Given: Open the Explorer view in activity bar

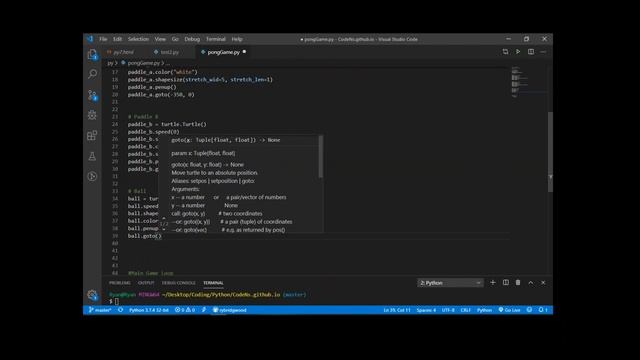Looking at the screenshot, I should [93, 55].
